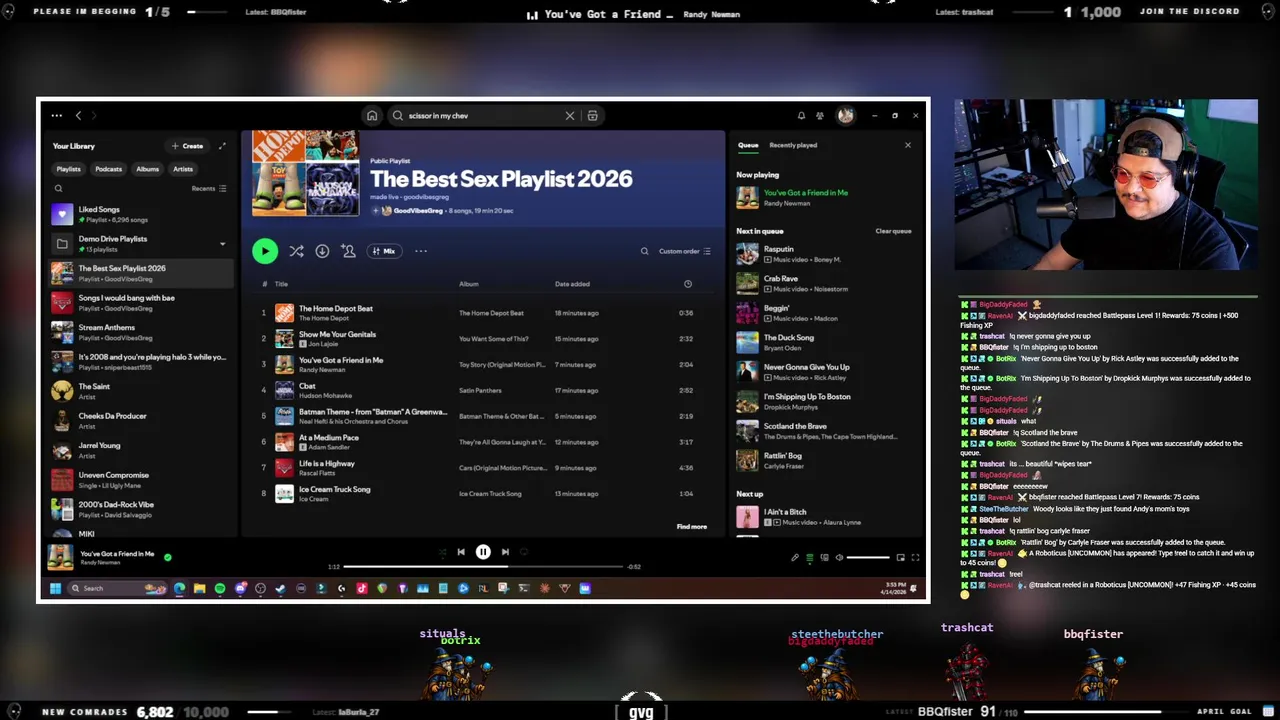
Task: Open Stream Anthems playlist in the library
Action: point(142,332)
